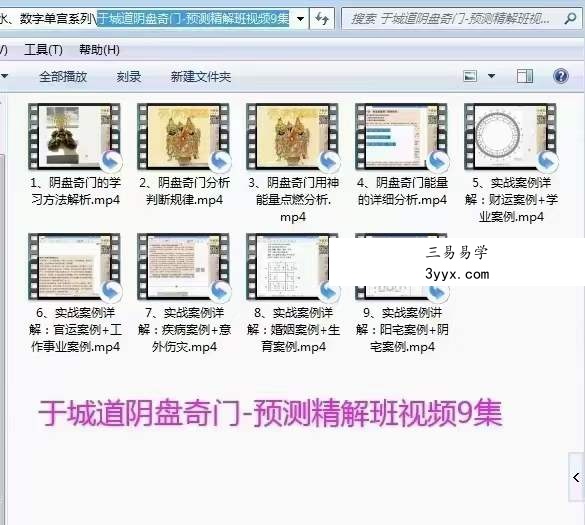585x525 pixels.
Task: Select file name 7、疾病案例+意外伤灾.mp4
Action: pos(184,330)
